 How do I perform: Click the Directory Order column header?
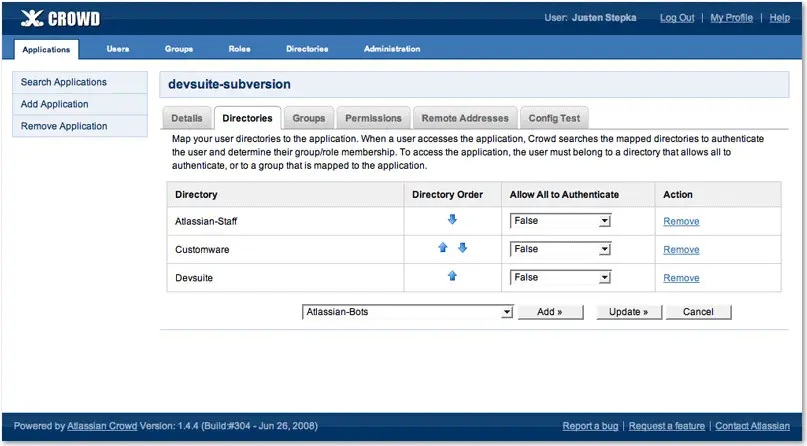pos(447,194)
